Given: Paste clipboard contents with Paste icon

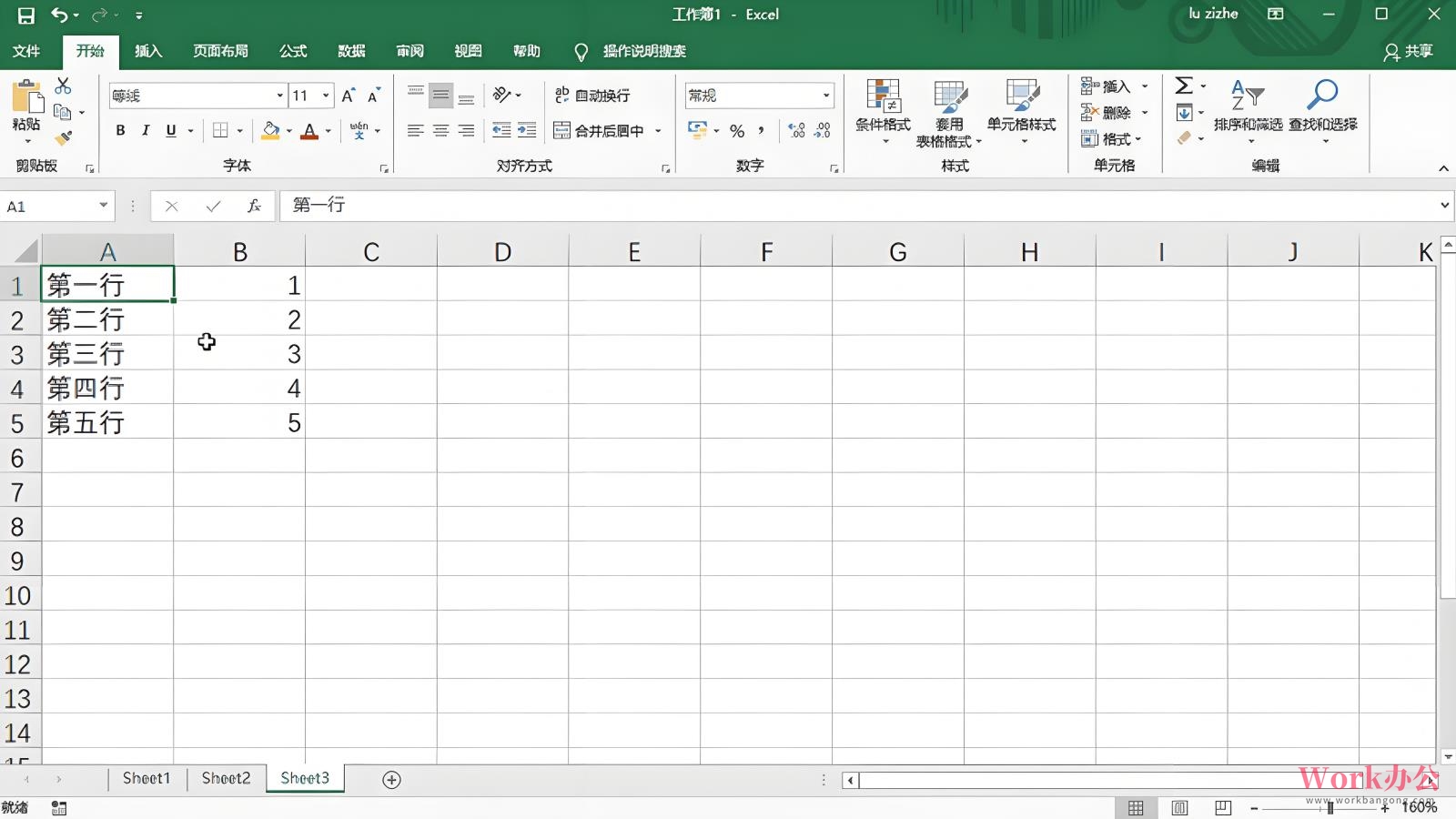Looking at the screenshot, I should tap(26, 97).
